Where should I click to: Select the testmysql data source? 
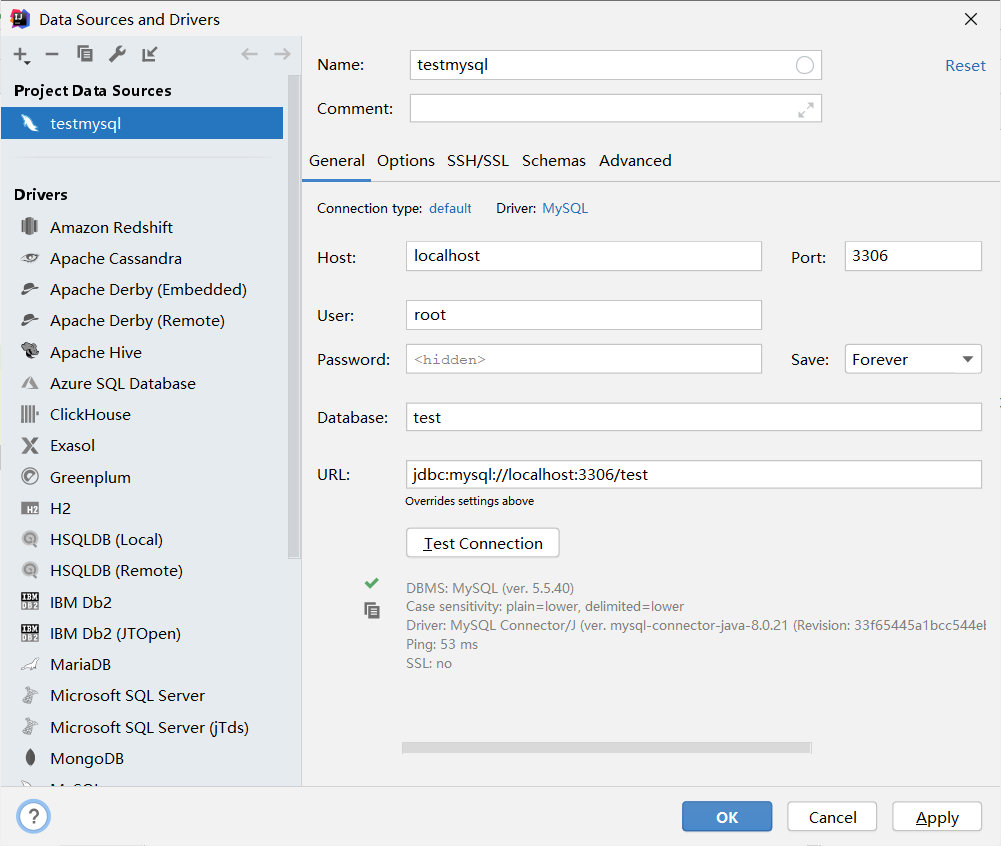click(x=142, y=123)
